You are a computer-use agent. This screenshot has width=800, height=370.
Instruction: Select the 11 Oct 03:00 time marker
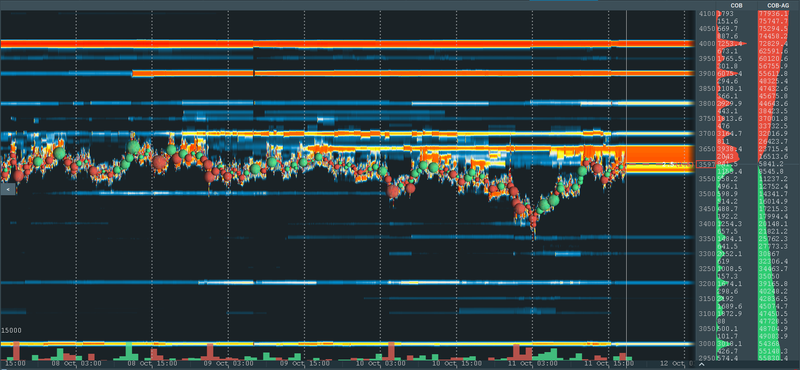coord(533,364)
